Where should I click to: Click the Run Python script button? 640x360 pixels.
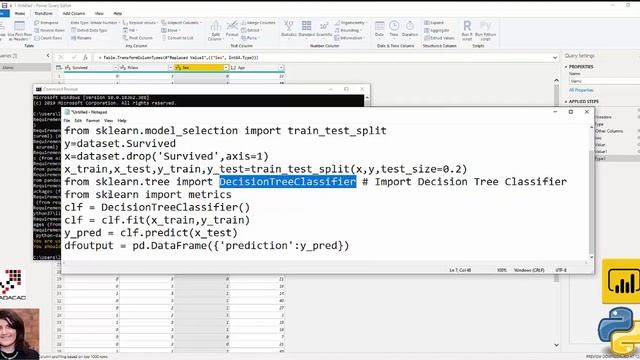(485, 31)
